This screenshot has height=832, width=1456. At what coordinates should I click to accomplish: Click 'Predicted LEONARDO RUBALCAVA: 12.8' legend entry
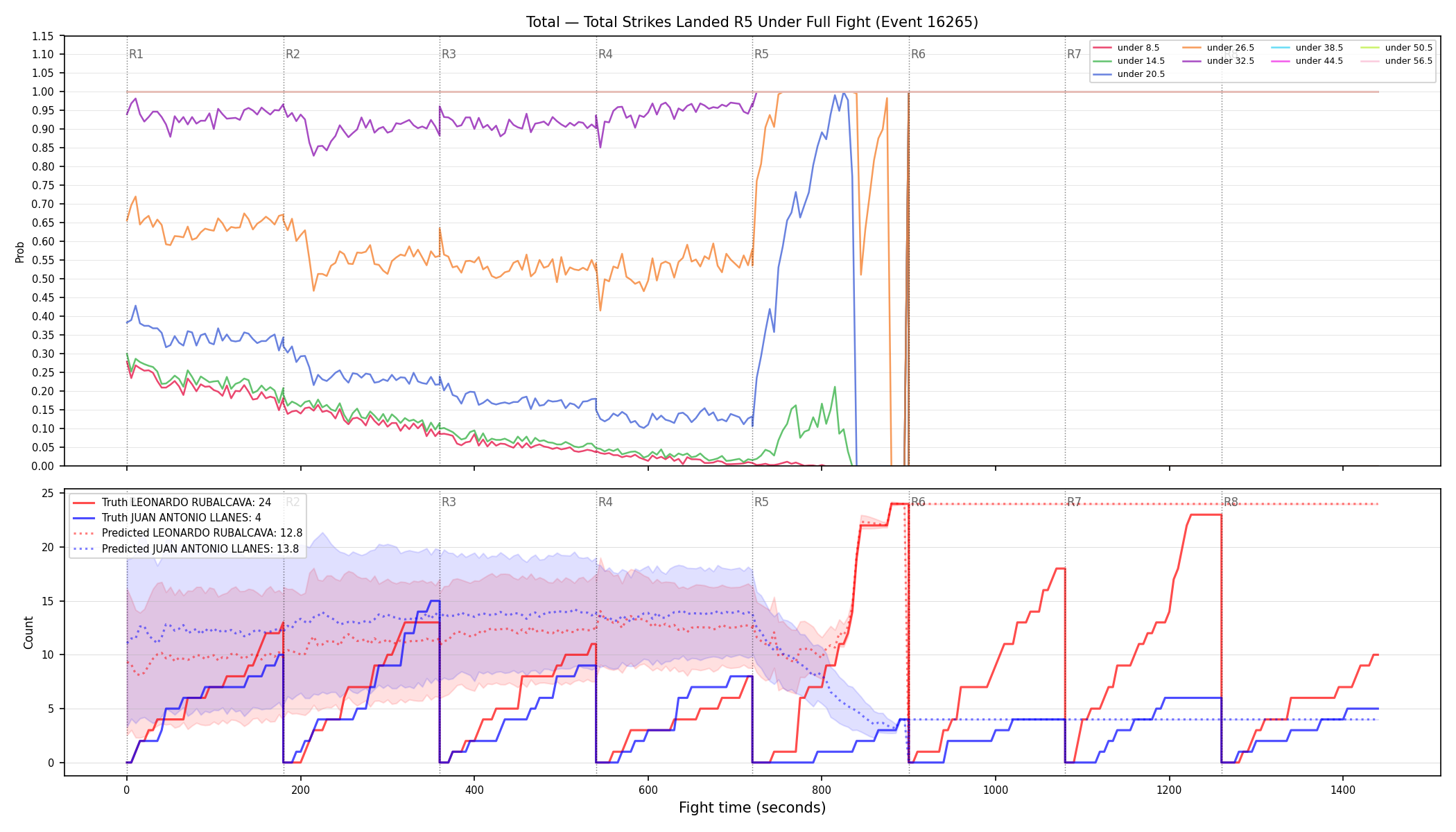tap(202, 533)
